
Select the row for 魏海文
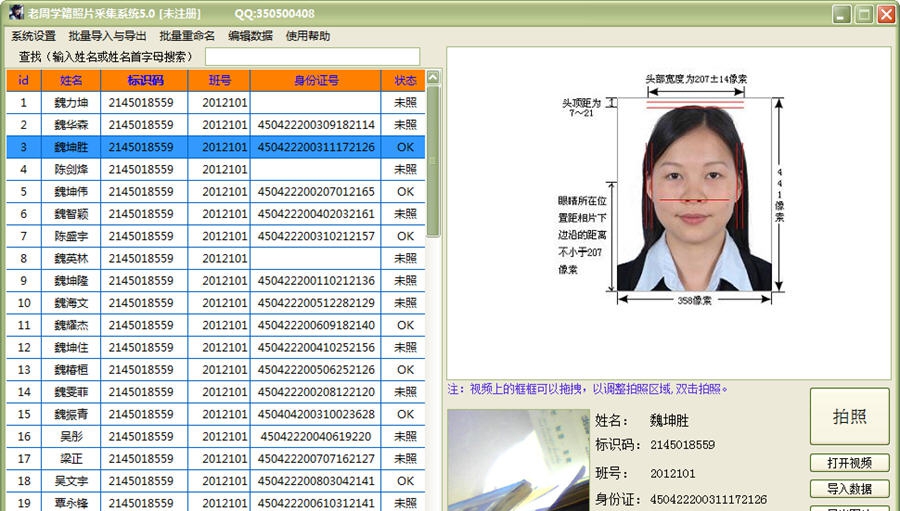pos(216,303)
